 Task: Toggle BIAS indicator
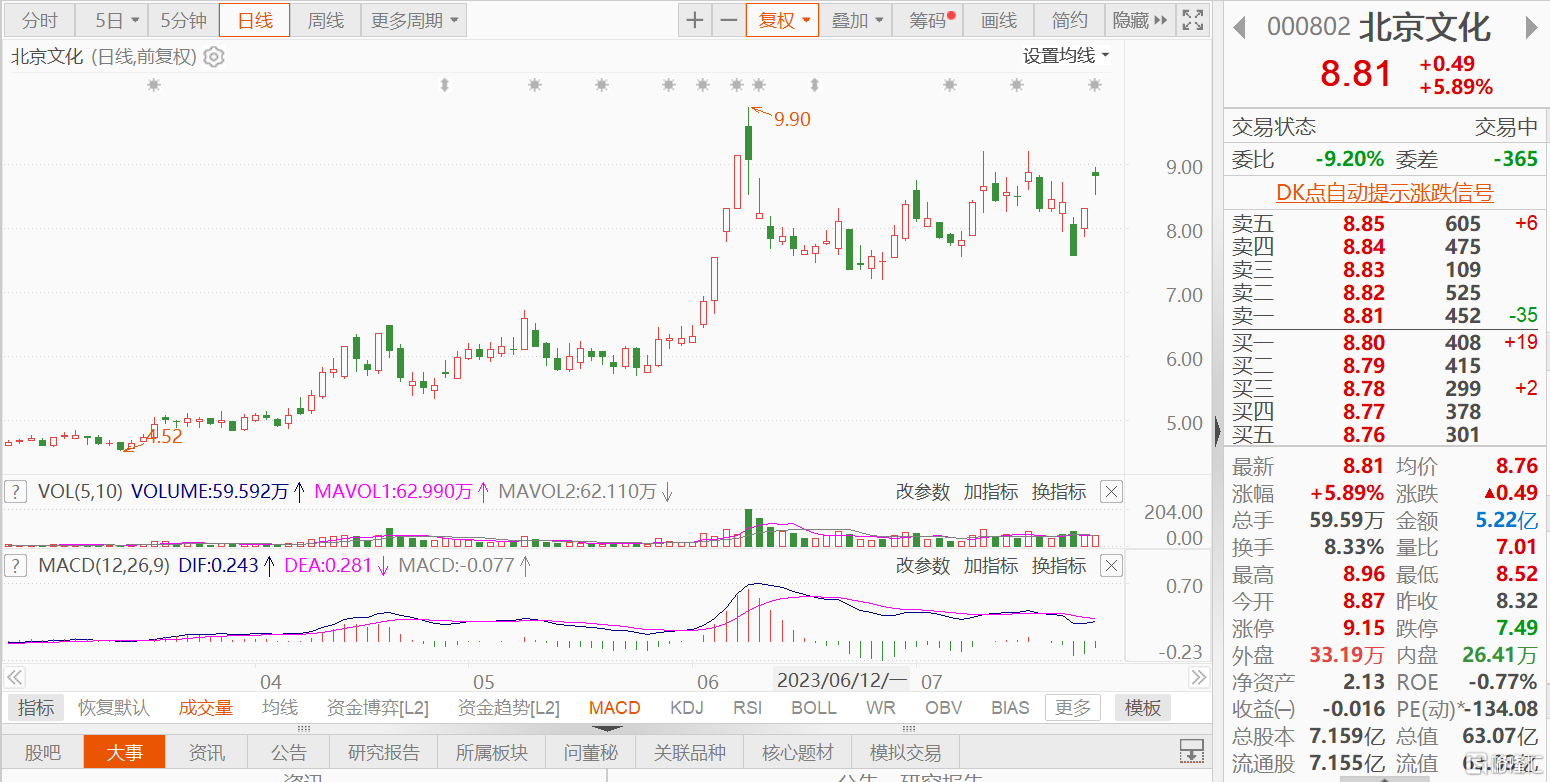tap(1010, 708)
